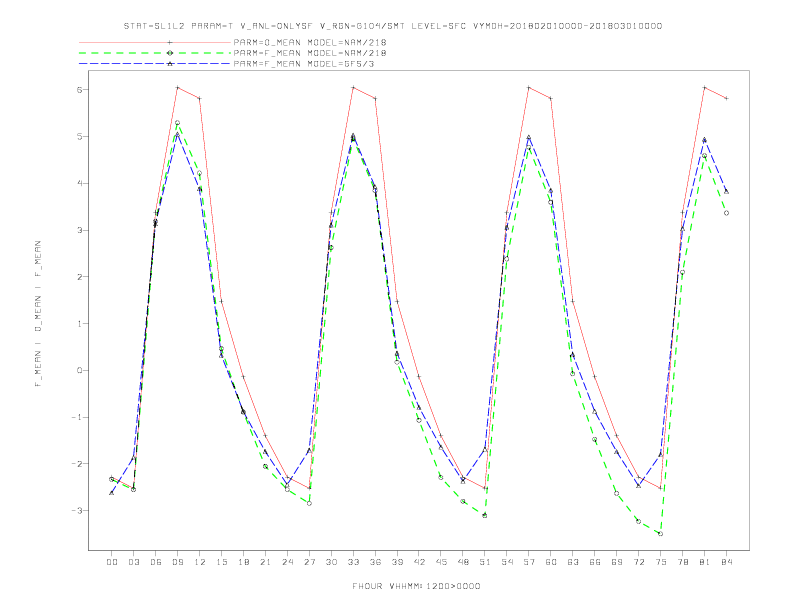
Task: Click x-axis tick label 81
Action: point(705,562)
